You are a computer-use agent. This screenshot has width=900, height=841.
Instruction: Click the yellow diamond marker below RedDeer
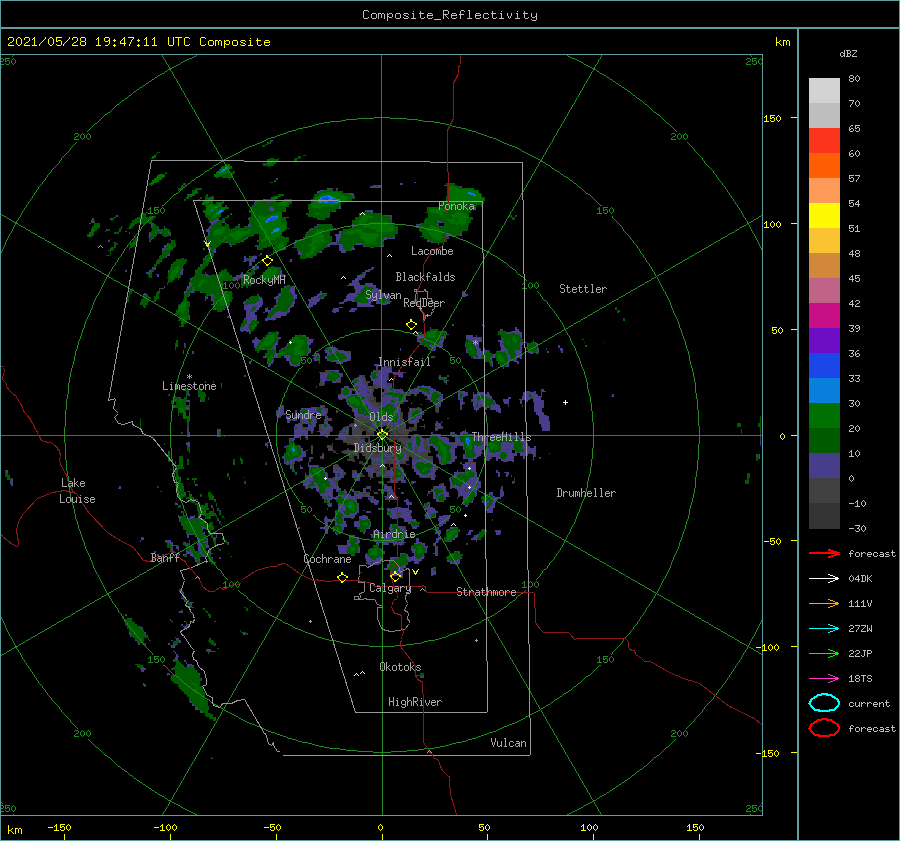click(412, 325)
